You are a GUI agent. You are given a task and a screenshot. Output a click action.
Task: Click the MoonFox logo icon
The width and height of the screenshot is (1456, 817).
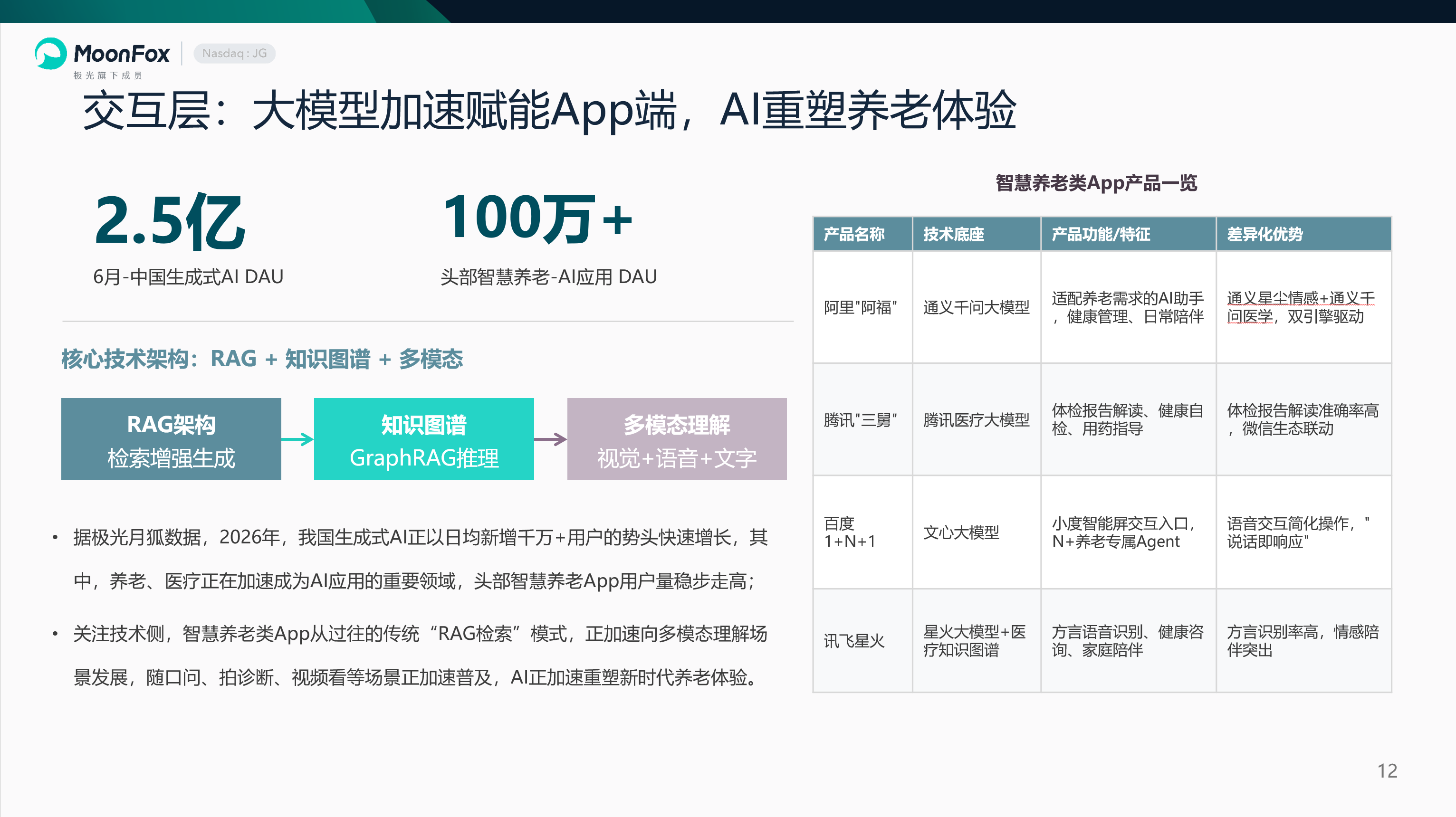[x=50, y=53]
